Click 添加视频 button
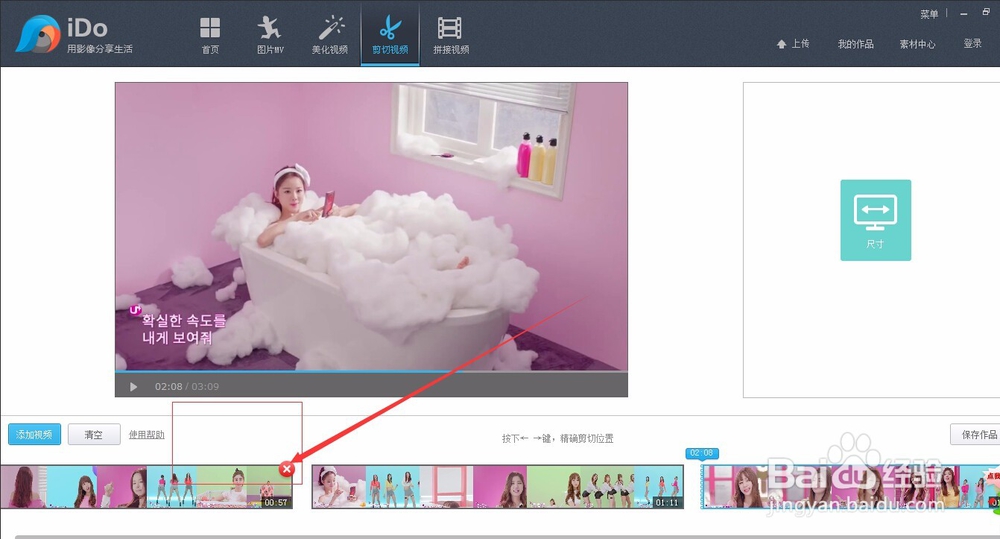The image size is (1000, 539). 34,434
